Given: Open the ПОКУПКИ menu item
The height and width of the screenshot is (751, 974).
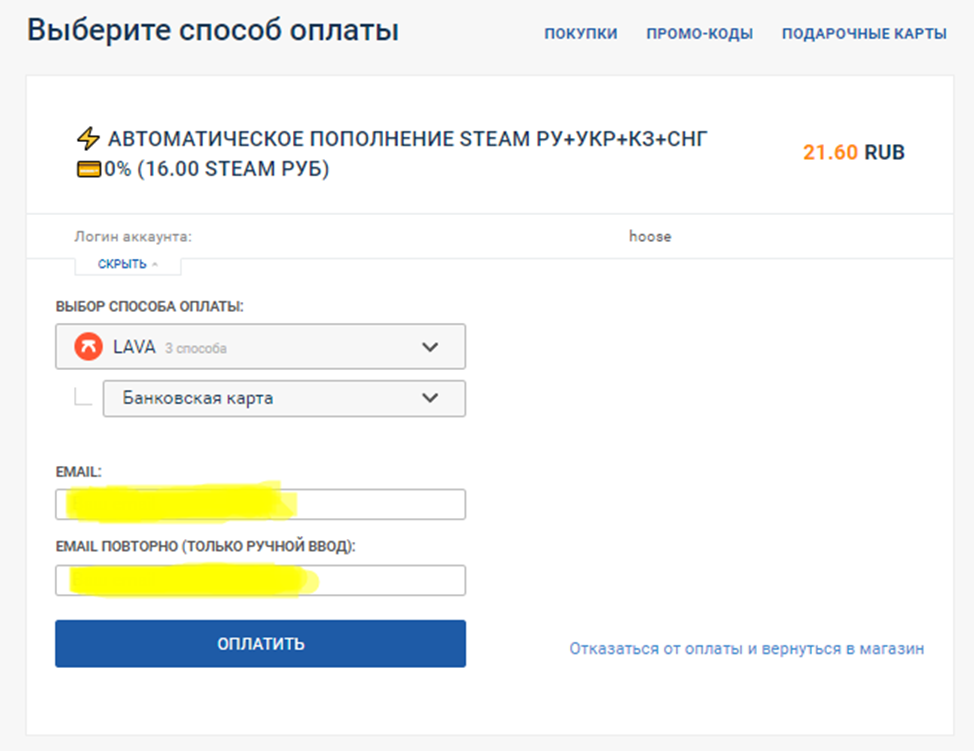Looking at the screenshot, I should (580, 34).
